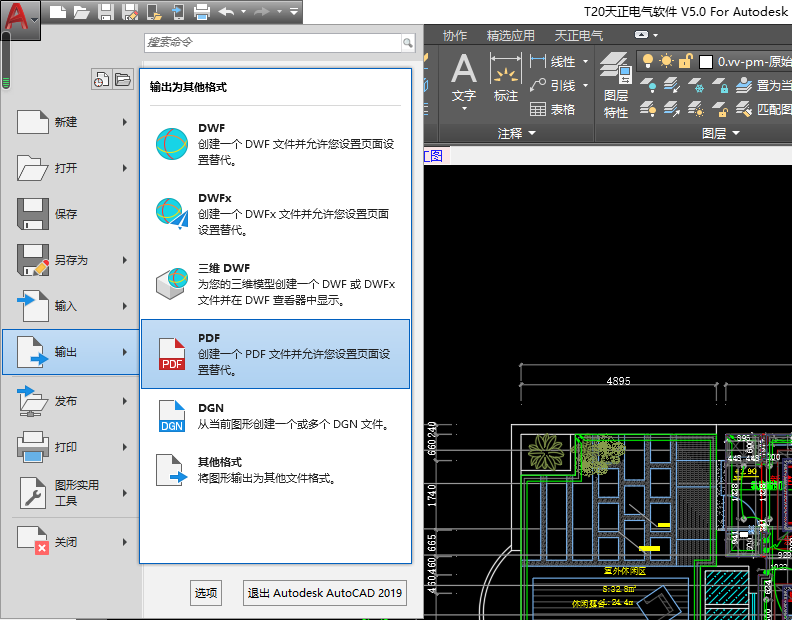Click the Undo arrow icon

226,11
